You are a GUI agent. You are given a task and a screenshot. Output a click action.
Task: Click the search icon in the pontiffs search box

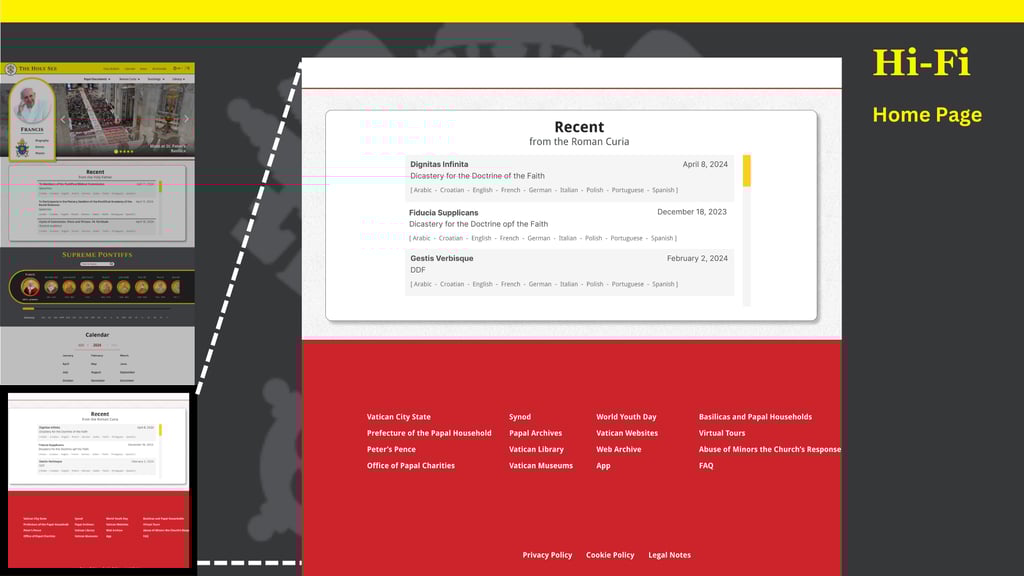(112, 264)
